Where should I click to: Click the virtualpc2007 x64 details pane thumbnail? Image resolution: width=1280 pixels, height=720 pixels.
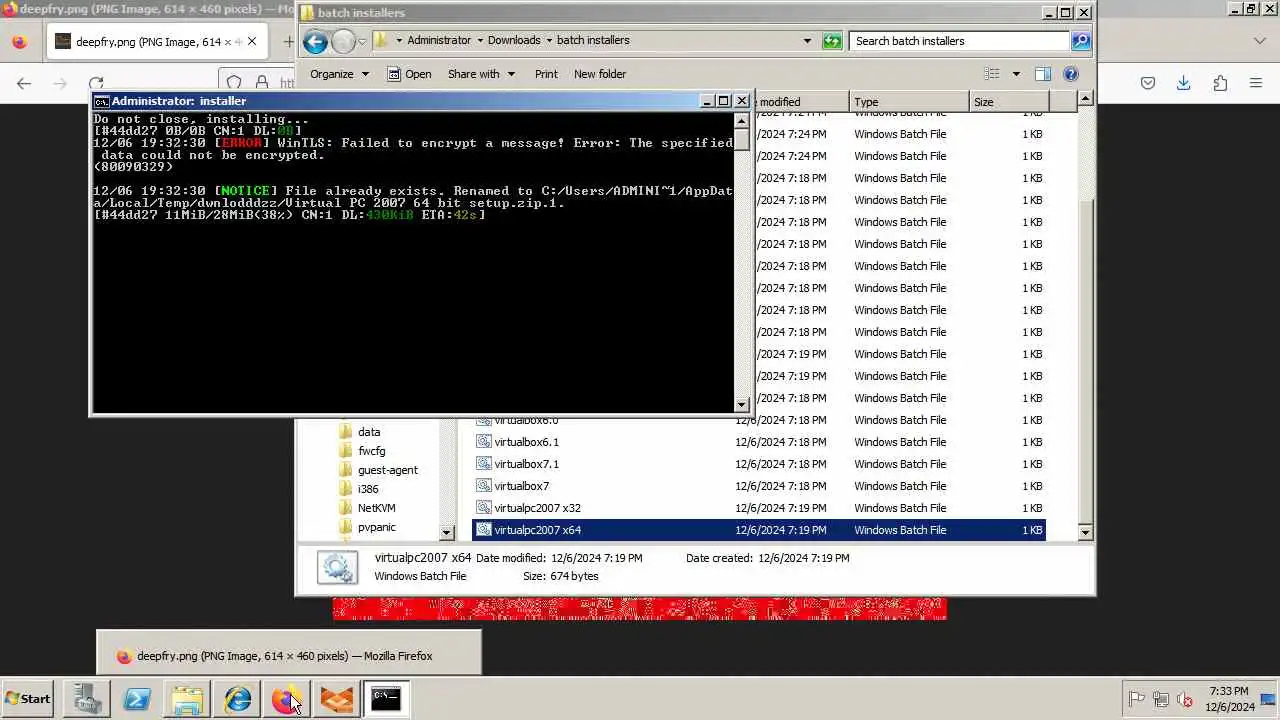tap(337, 567)
